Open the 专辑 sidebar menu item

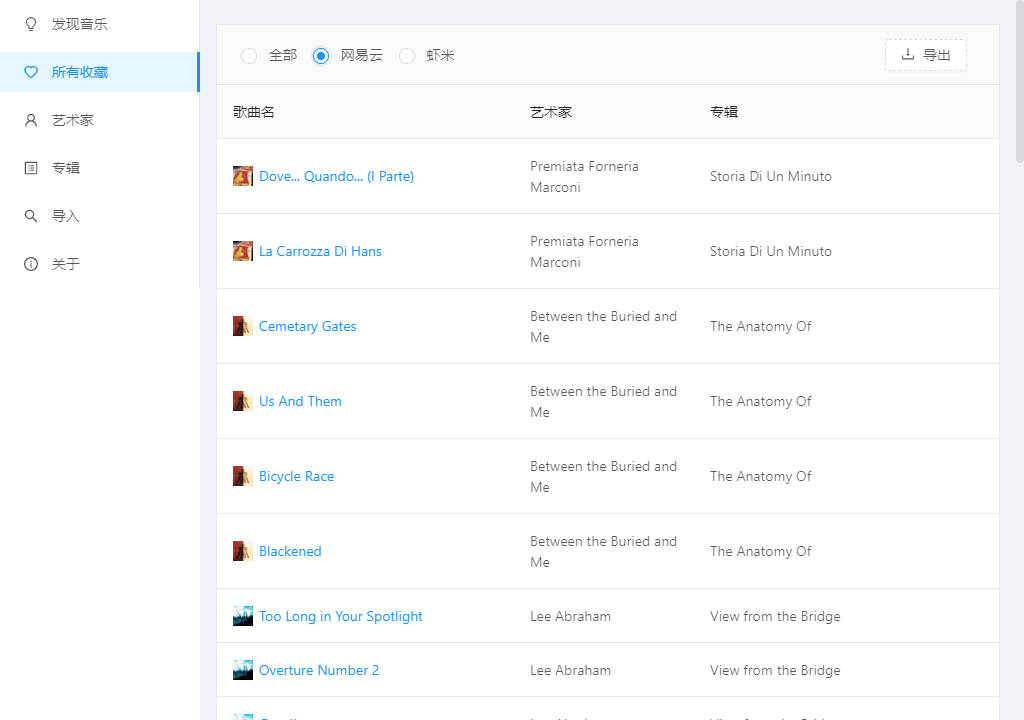(x=66, y=168)
